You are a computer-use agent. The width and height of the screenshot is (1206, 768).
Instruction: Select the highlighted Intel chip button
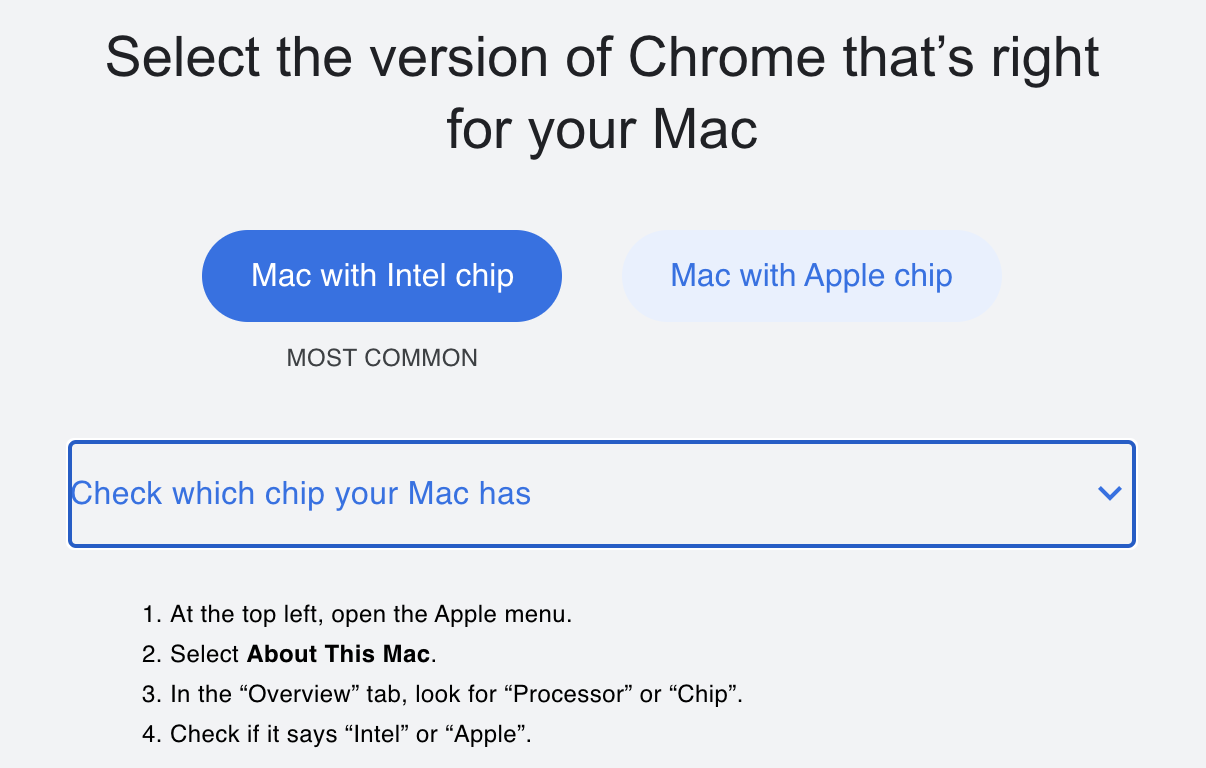[381, 275]
